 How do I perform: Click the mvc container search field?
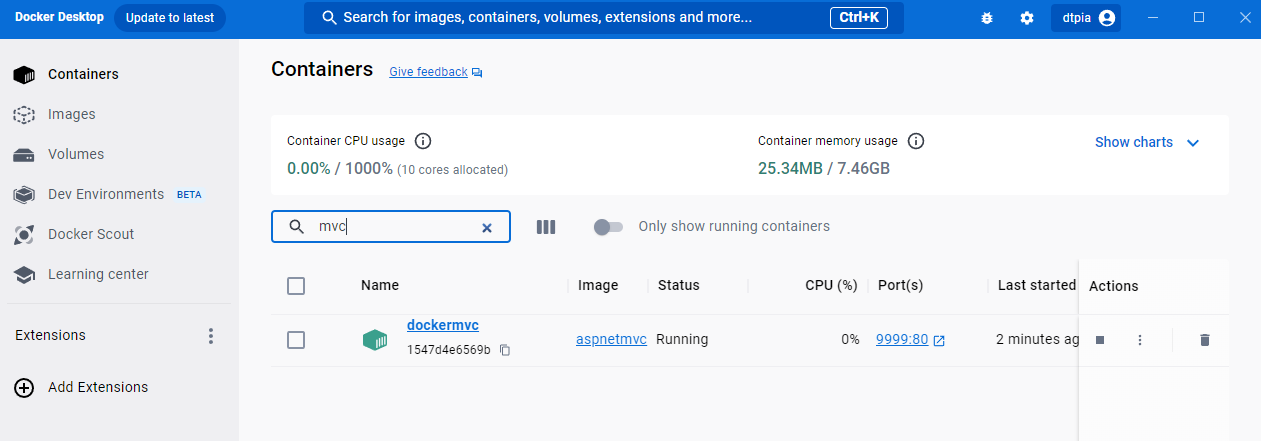point(391,227)
